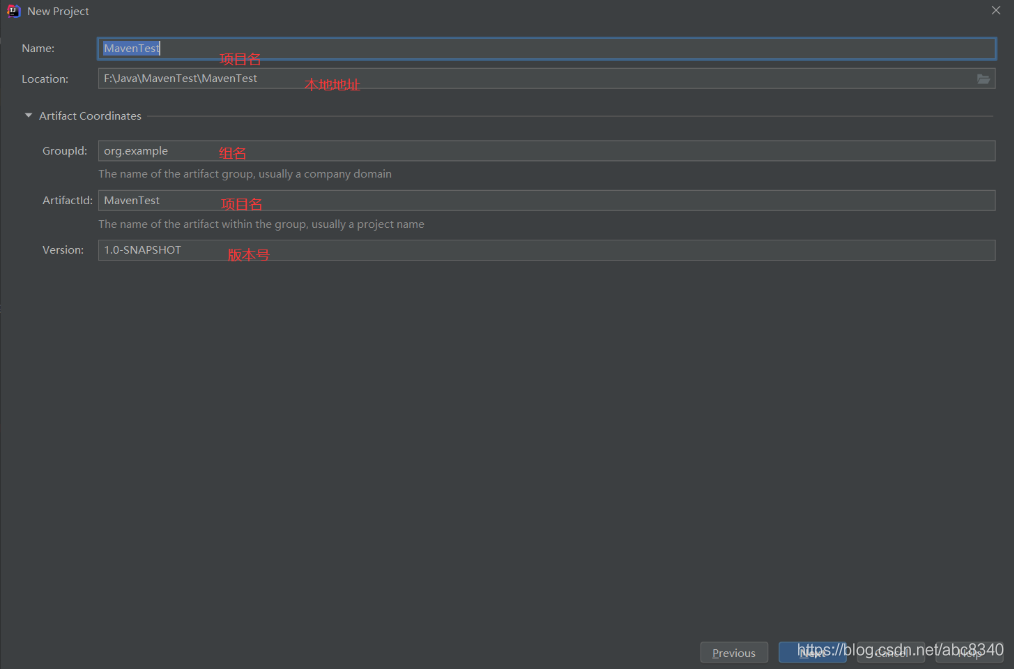This screenshot has height=669, width=1014.
Task: Select the ArtifactId field with MavenTest
Action: point(546,200)
